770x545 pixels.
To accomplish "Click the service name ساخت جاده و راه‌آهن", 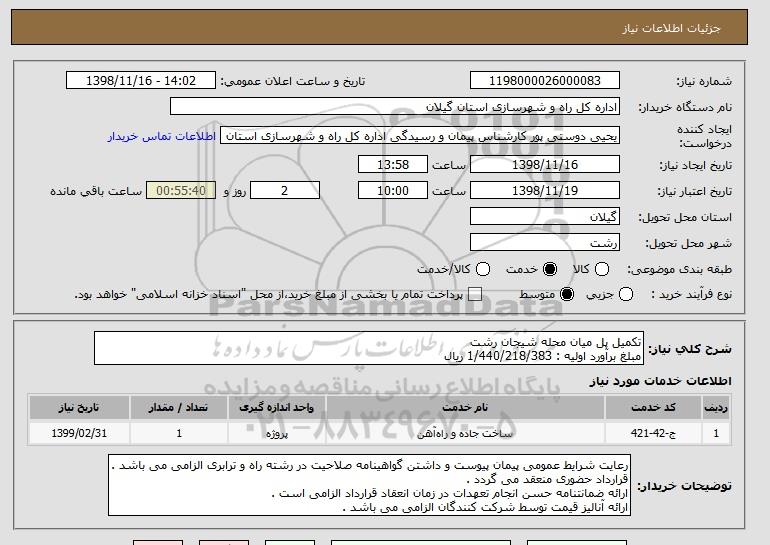I will click(465, 434).
